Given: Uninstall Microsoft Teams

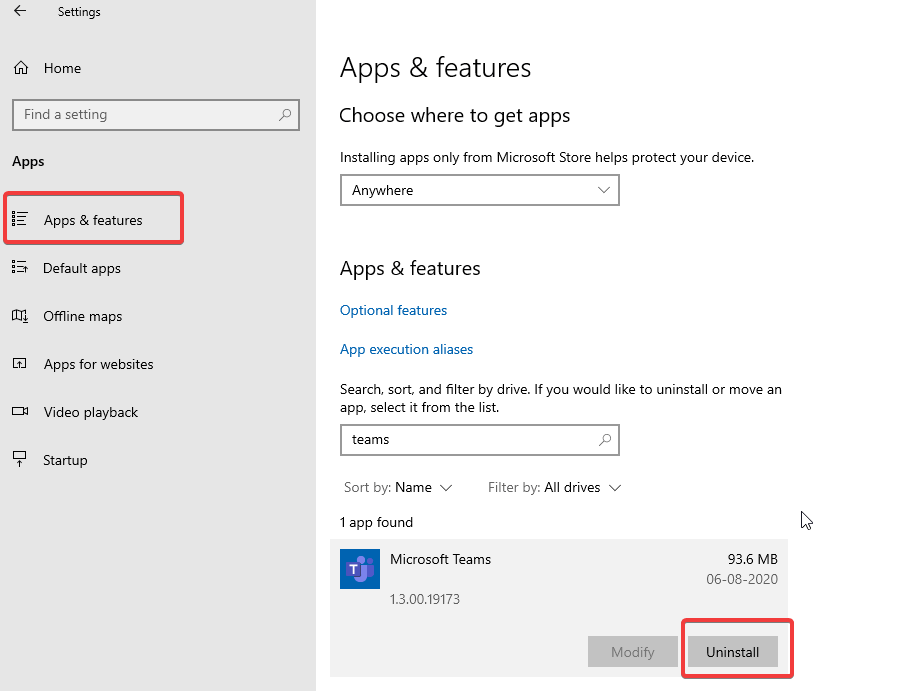Looking at the screenshot, I should pos(734,651).
